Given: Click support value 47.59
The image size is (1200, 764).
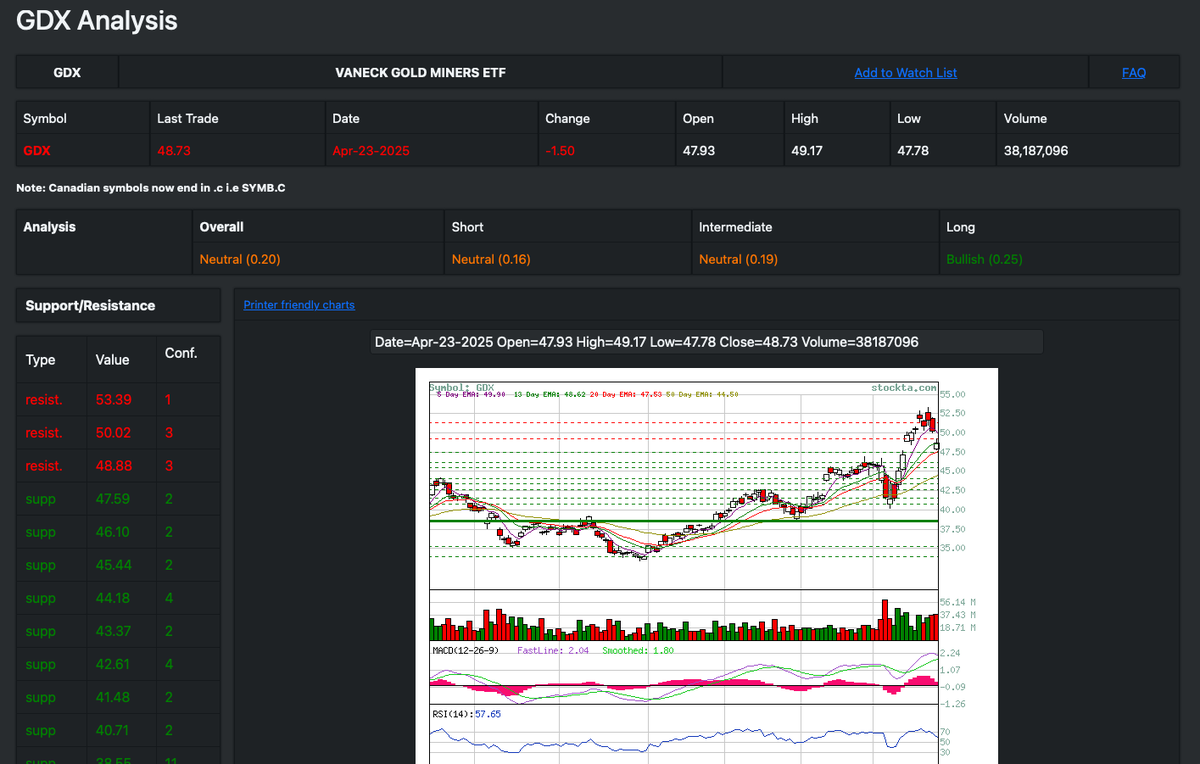Looking at the screenshot, I should (x=113, y=499).
